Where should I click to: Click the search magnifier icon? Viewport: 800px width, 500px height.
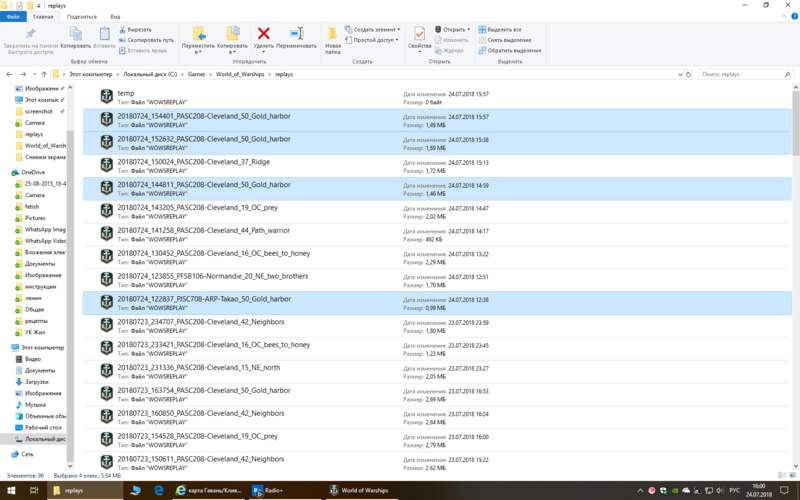pyautogui.click(x=787, y=74)
